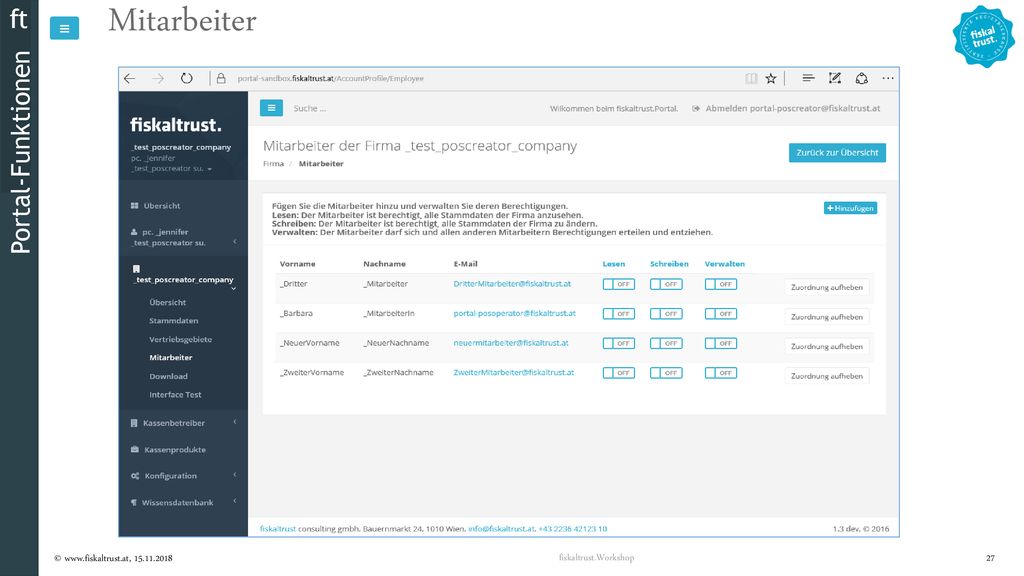Viewport: 1024px width, 576px height.
Task: Click the share icon in browser toolbar
Action: coord(861,78)
